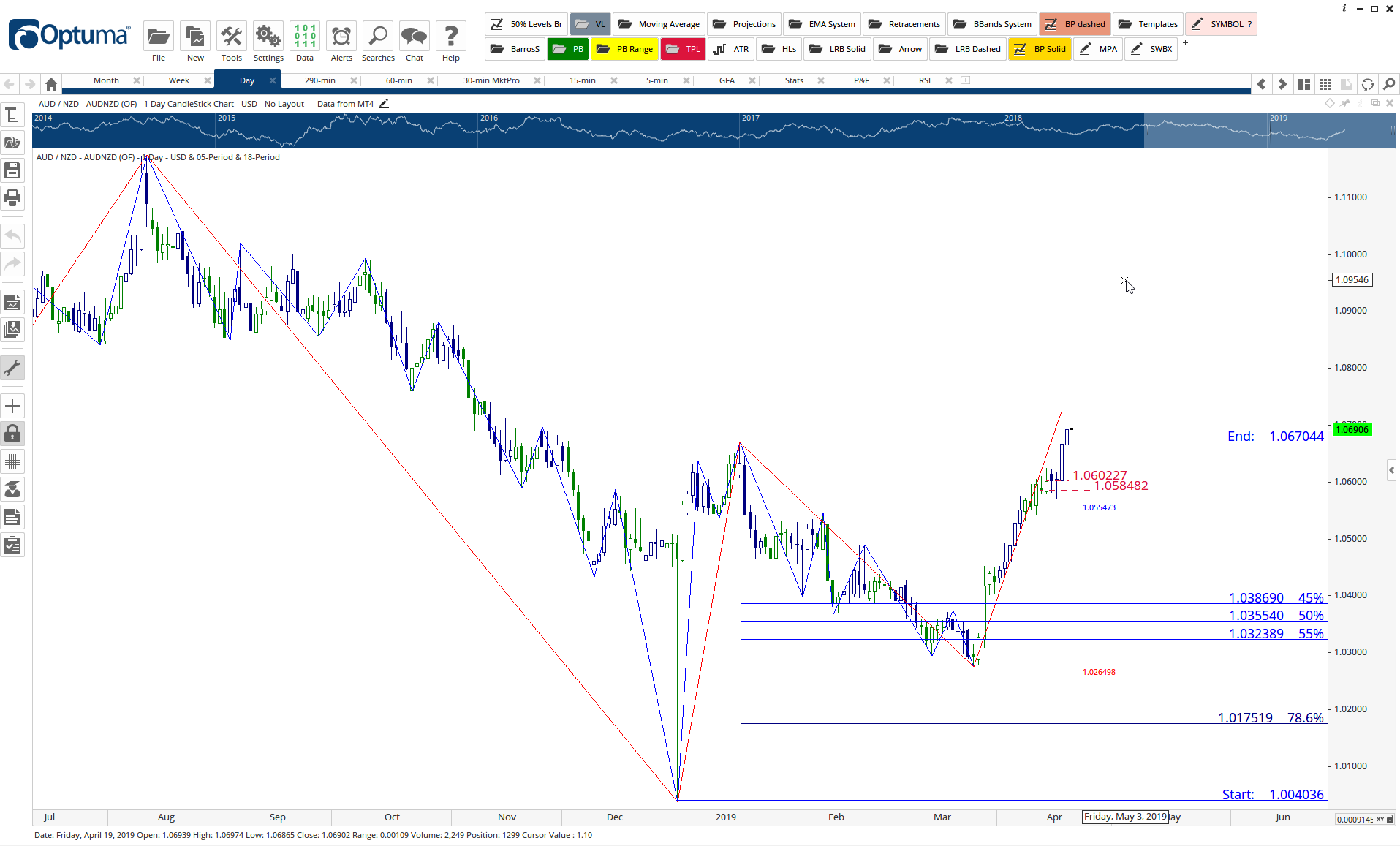The image size is (1400, 846).
Task: Click the save chart image sidebar icon
Action: (12, 303)
